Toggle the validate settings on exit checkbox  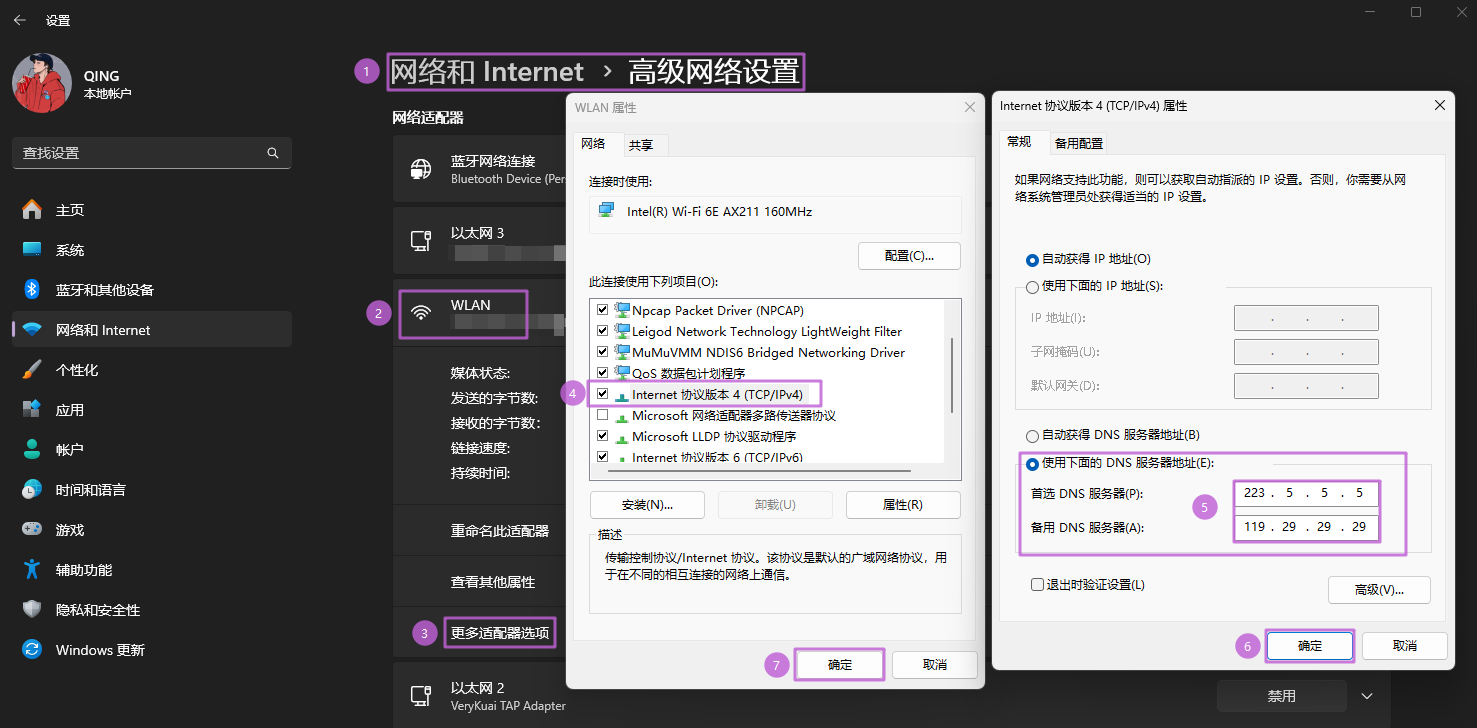pyautogui.click(x=1037, y=585)
